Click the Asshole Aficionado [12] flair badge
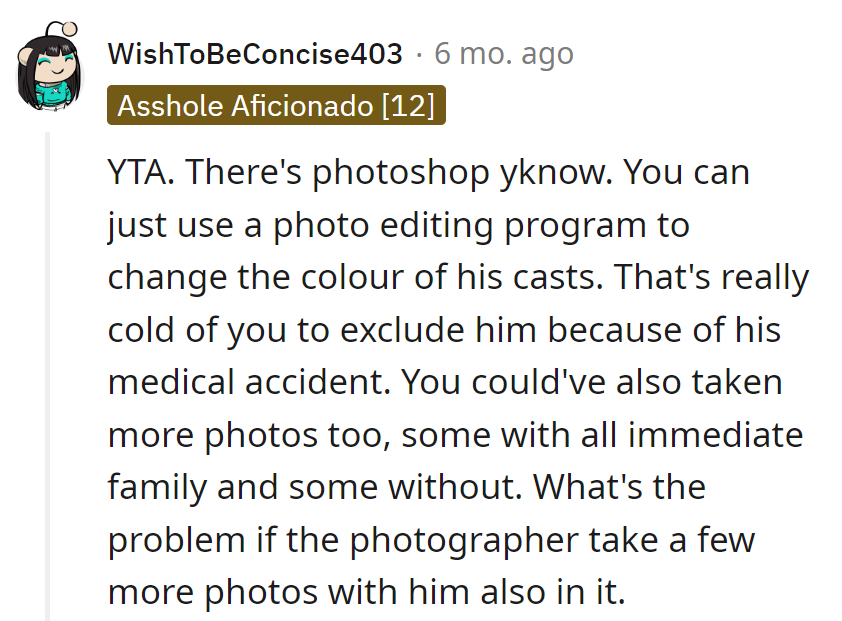Viewport: 842px width, 621px height. pos(275,106)
